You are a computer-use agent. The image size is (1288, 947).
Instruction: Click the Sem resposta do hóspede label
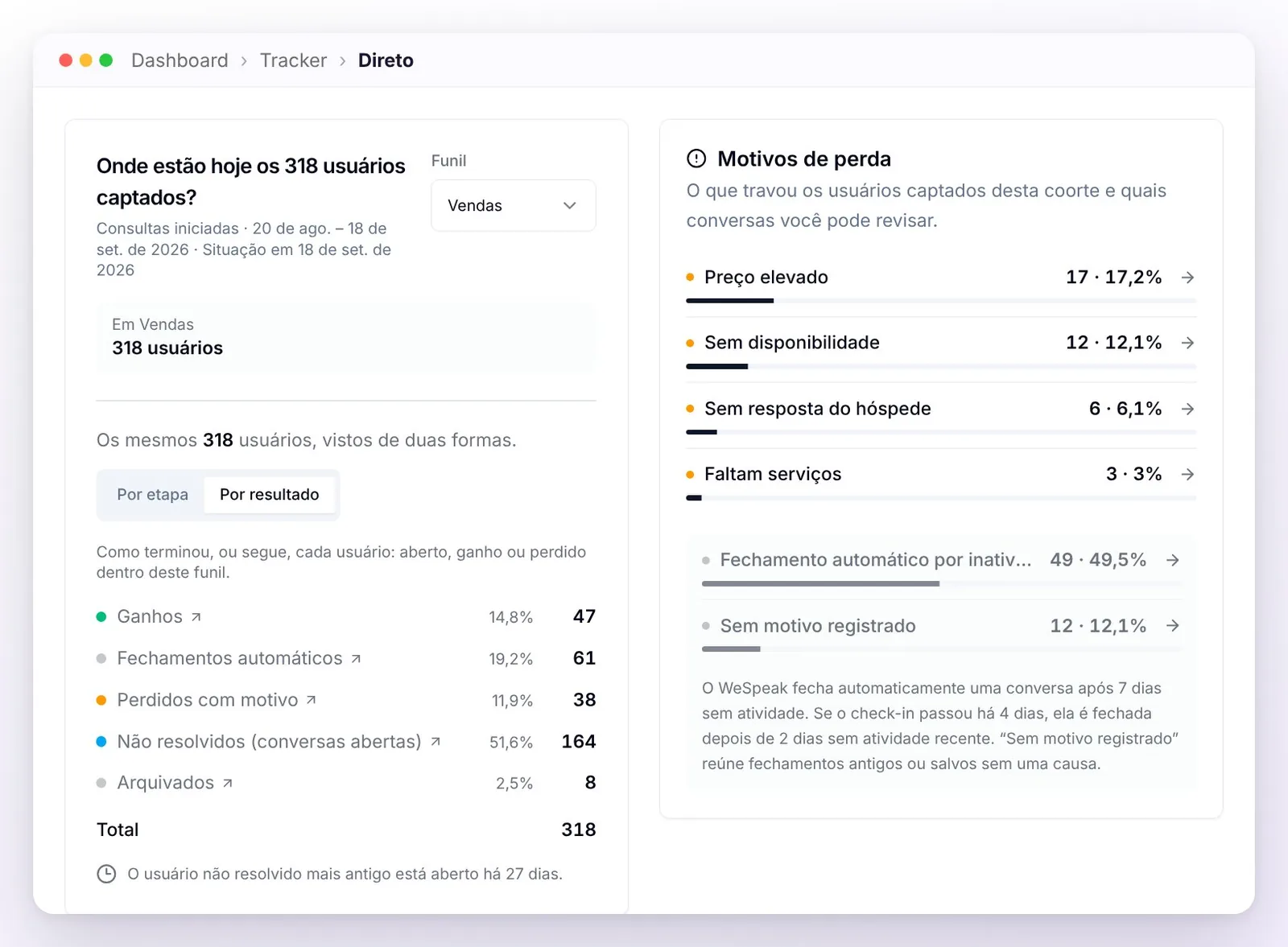818,409
